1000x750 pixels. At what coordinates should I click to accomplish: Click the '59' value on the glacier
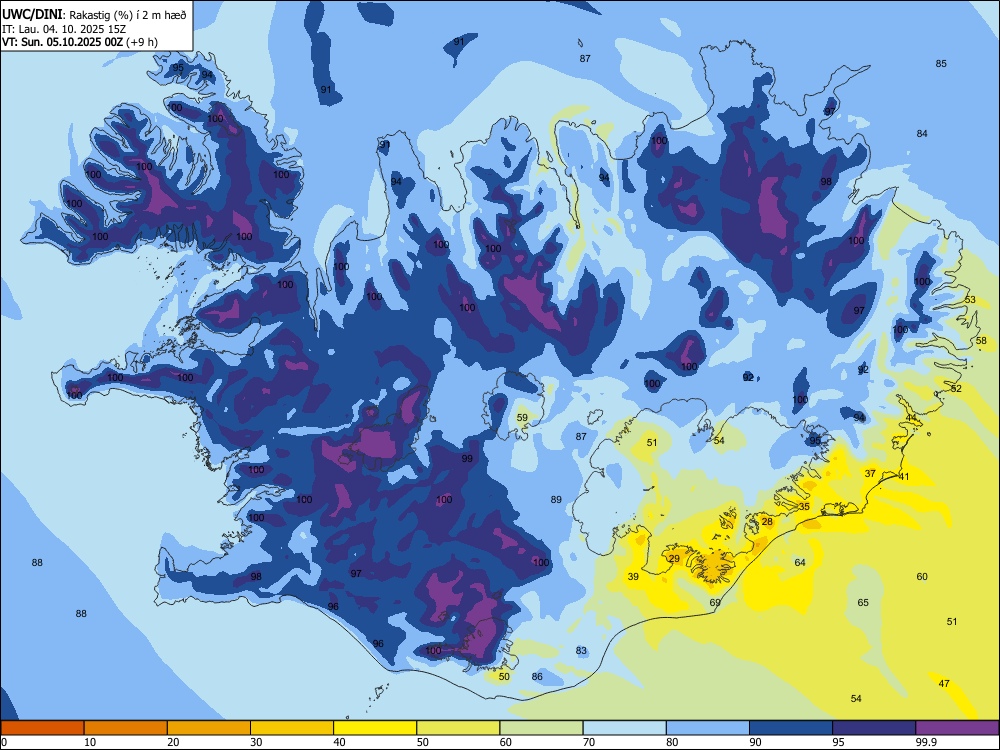click(522, 418)
